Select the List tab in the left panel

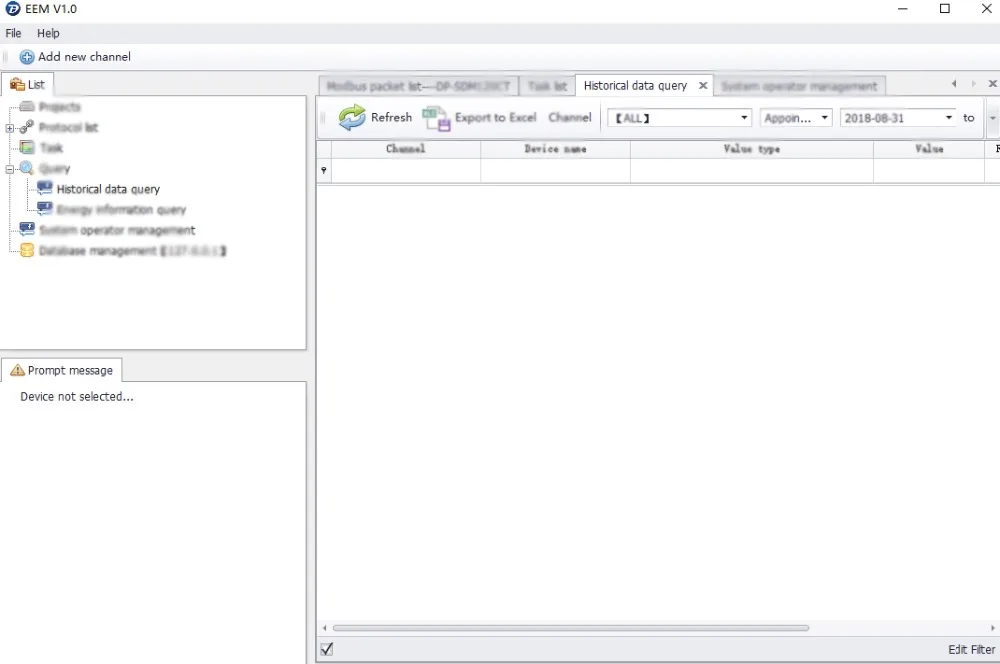click(27, 84)
